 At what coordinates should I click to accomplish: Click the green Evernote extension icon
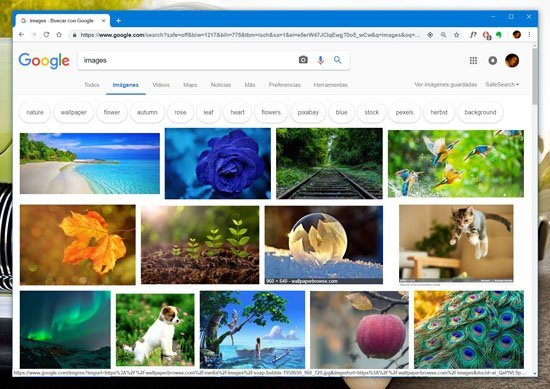(499, 35)
